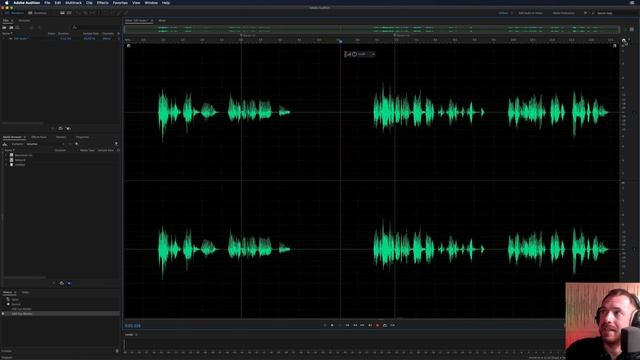Switch to the Video panel tab
640x360 pixels.
point(25,292)
